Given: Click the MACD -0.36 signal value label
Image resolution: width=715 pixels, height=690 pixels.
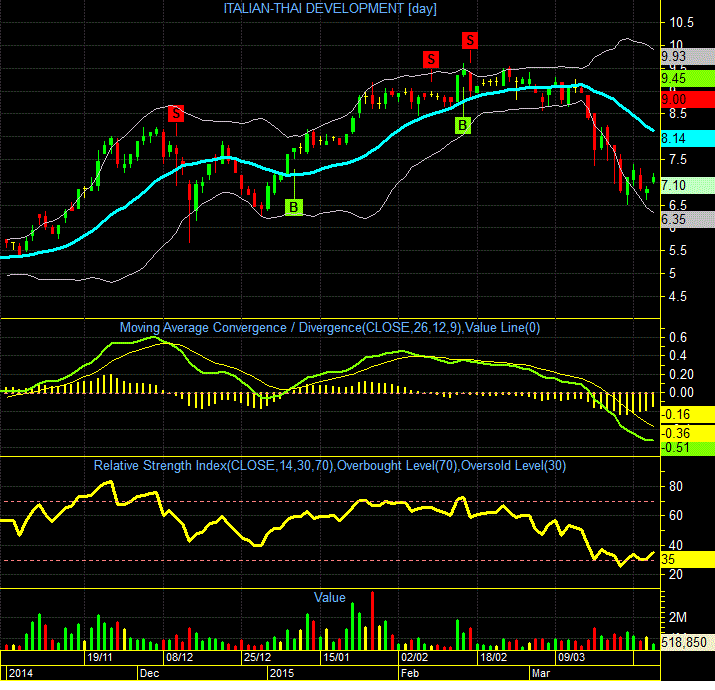Looking at the screenshot, I should (x=688, y=433).
